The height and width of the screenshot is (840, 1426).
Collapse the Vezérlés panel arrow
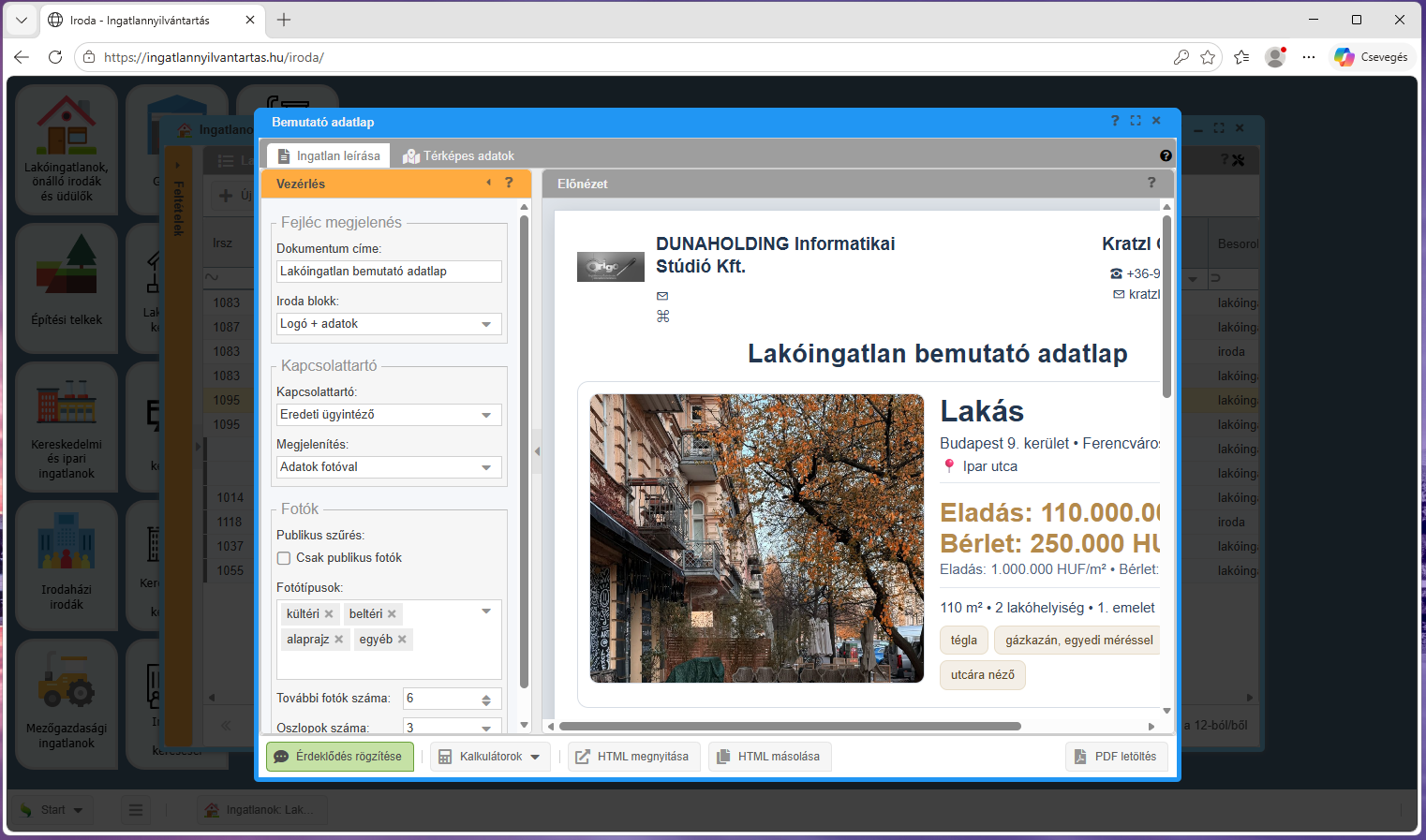pos(488,183)
